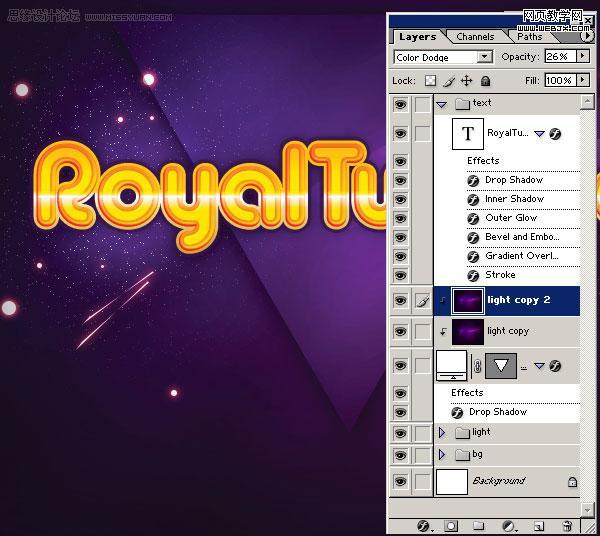Enable Lock transparent pixels
This screenshot has width=600, height=536.
431,81
